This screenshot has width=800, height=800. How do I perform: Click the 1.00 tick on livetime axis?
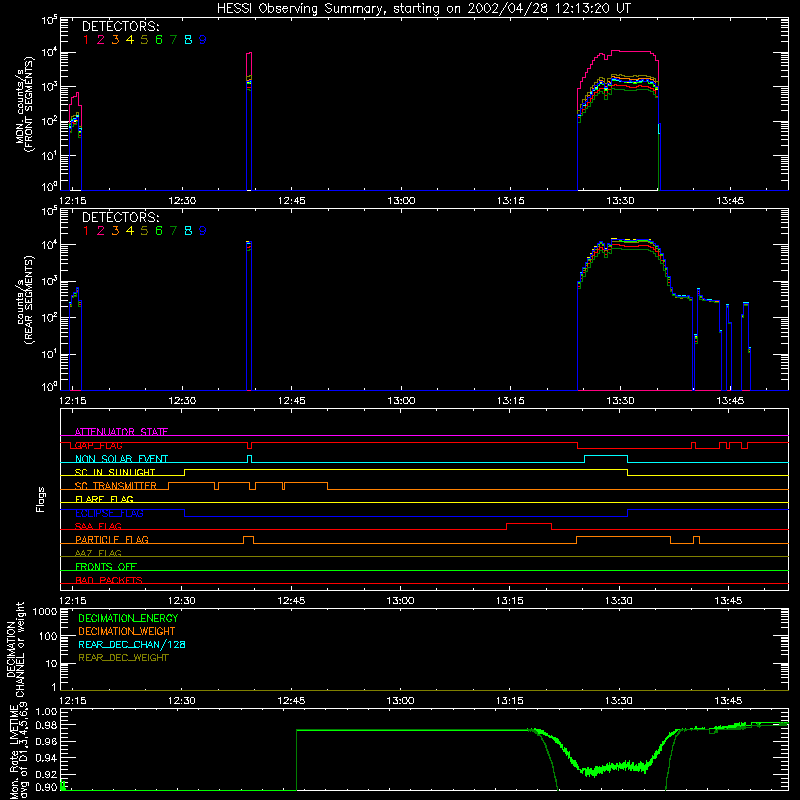(x=46, y=711)
